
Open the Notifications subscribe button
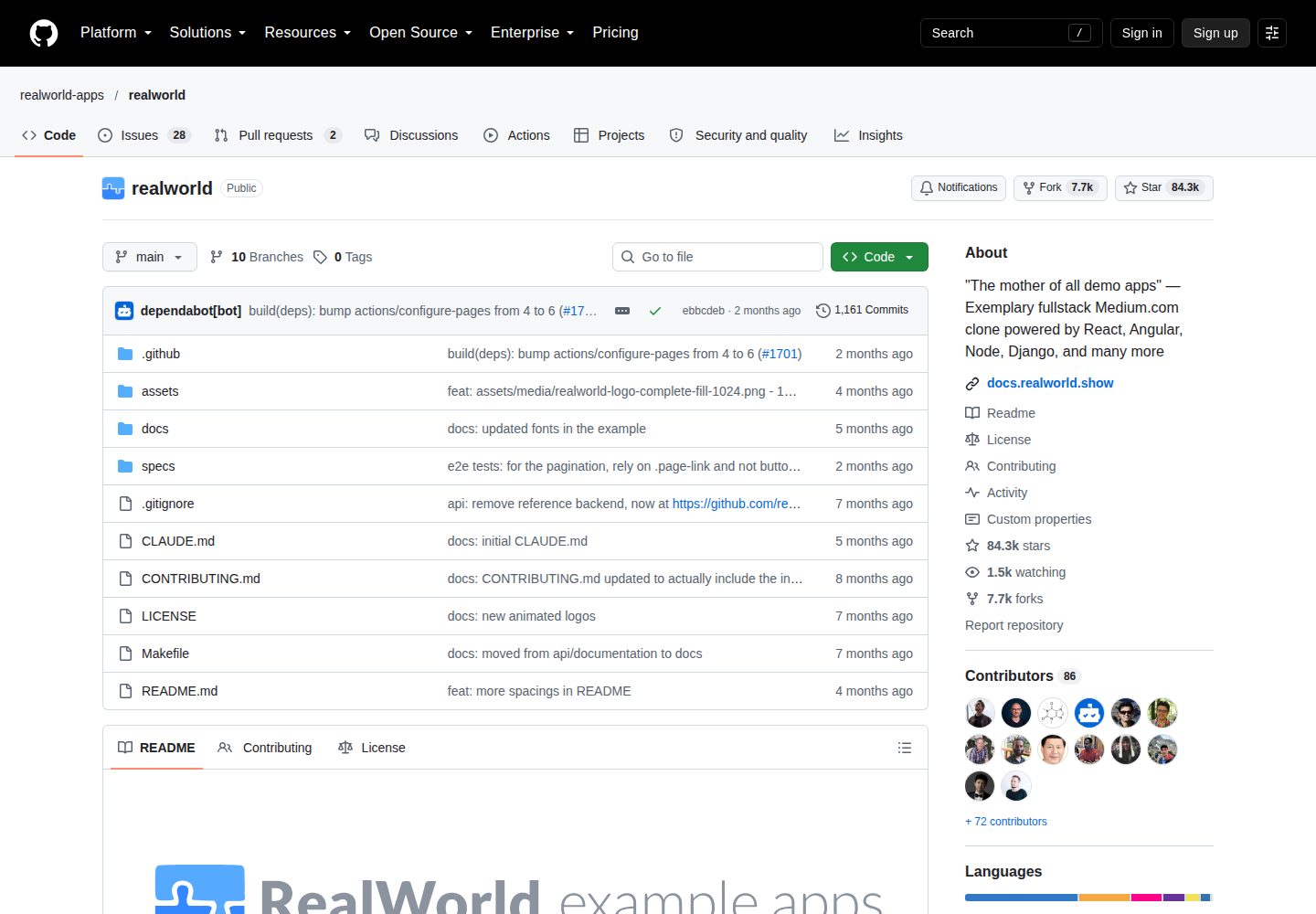click(x=959, y=188)
